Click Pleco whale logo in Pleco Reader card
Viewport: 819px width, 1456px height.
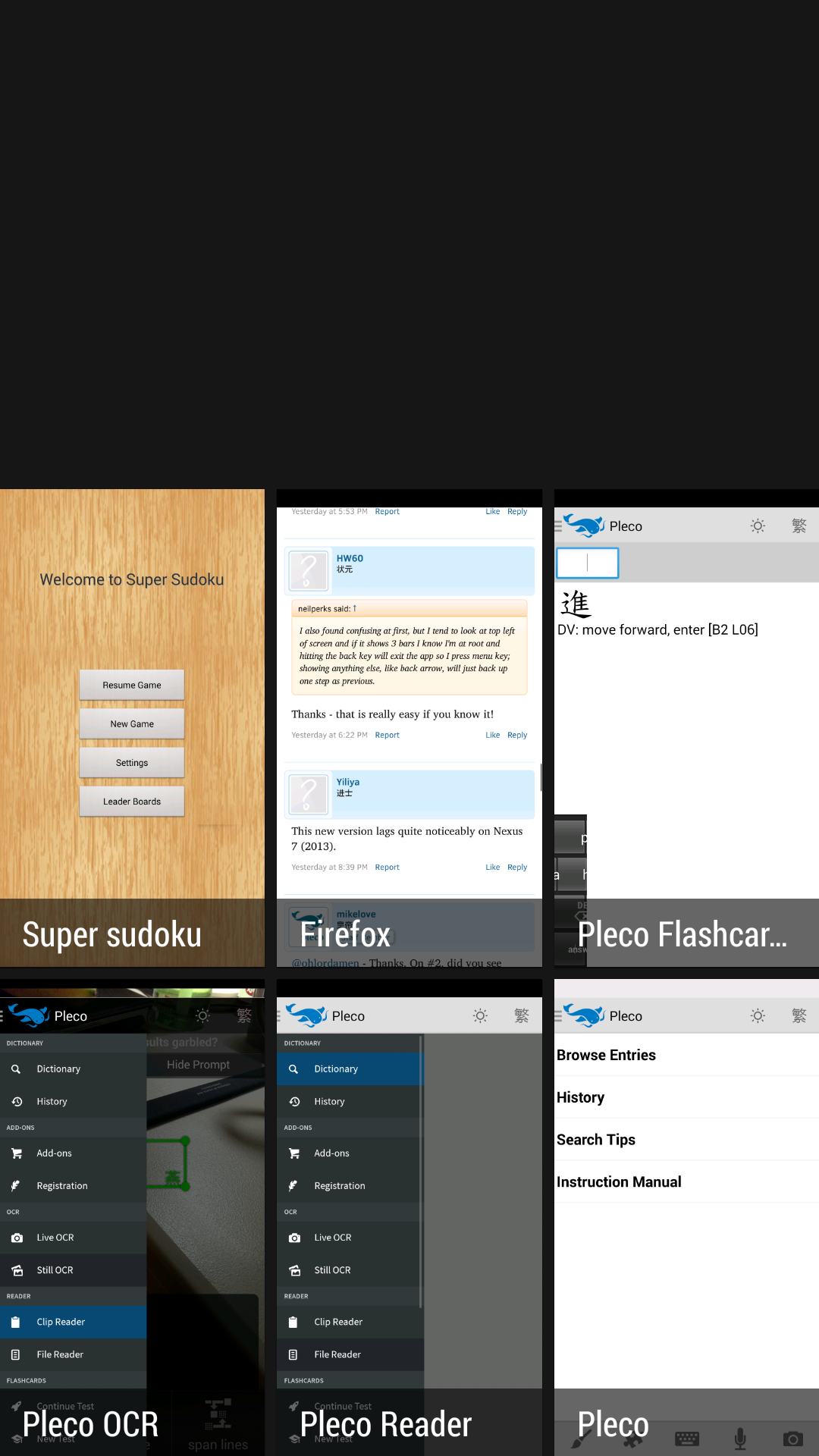(x=306, y=1015)
